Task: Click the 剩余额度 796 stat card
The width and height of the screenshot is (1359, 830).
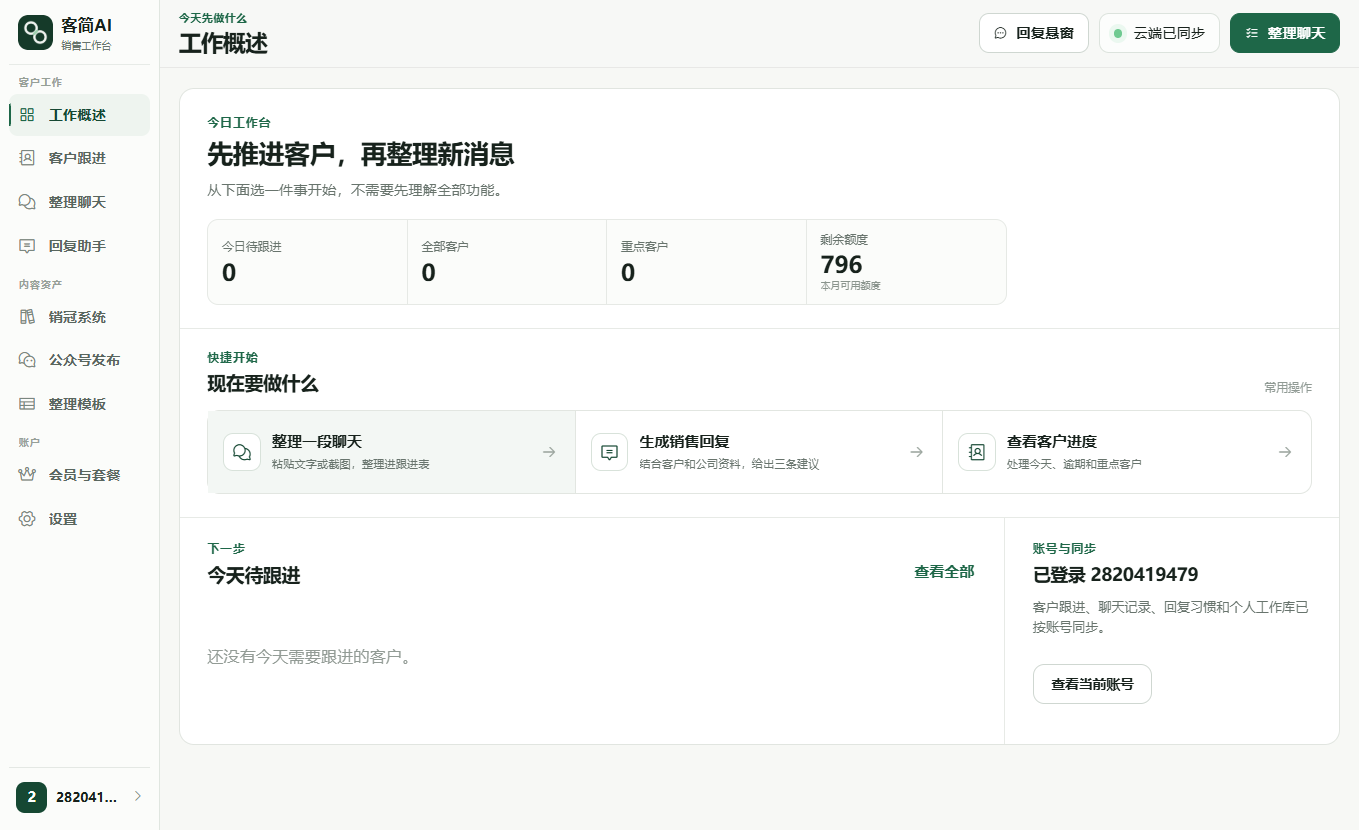Action: [906, 262]
